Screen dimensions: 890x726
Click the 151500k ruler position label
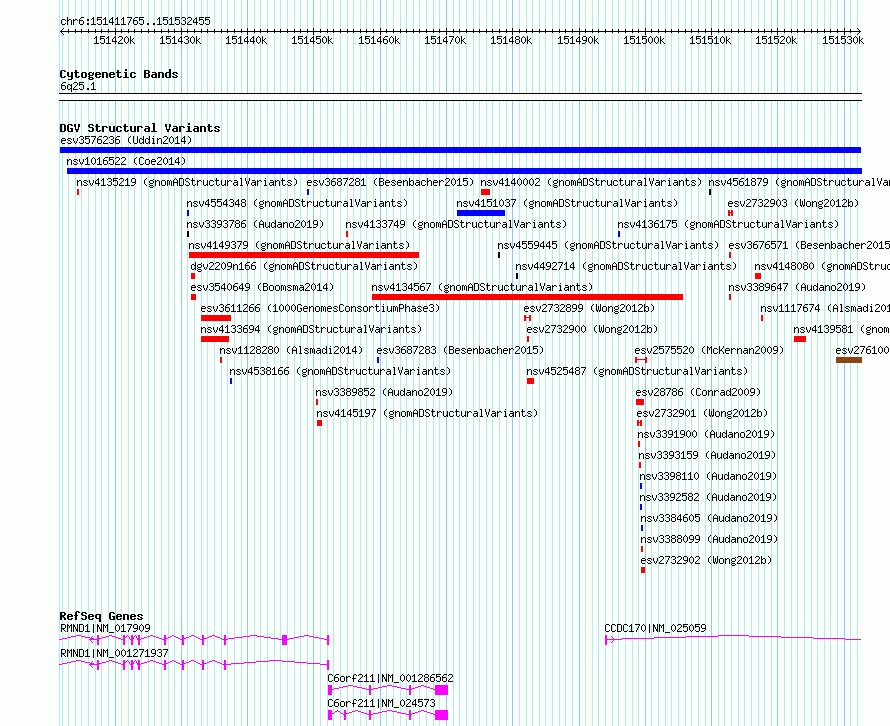point(644,40)
